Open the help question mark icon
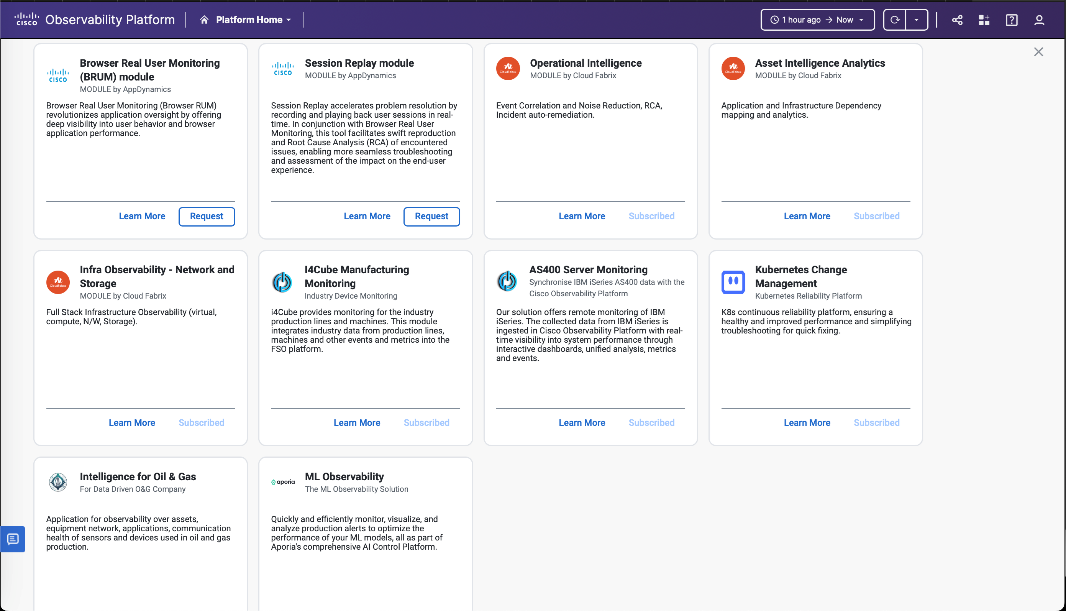 click(1012, 20)
